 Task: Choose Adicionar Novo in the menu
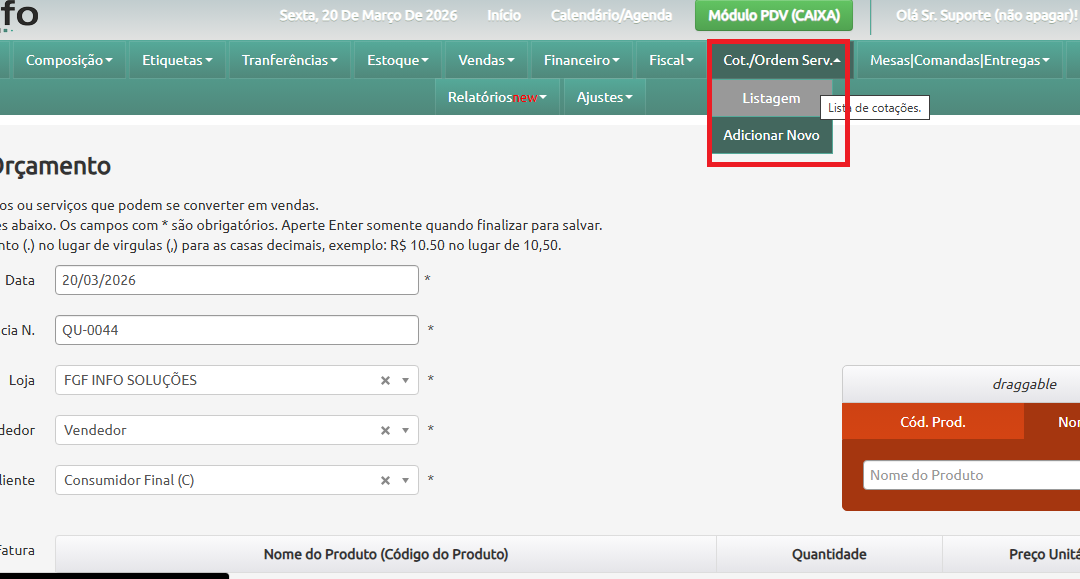click(x=770, y=135)
